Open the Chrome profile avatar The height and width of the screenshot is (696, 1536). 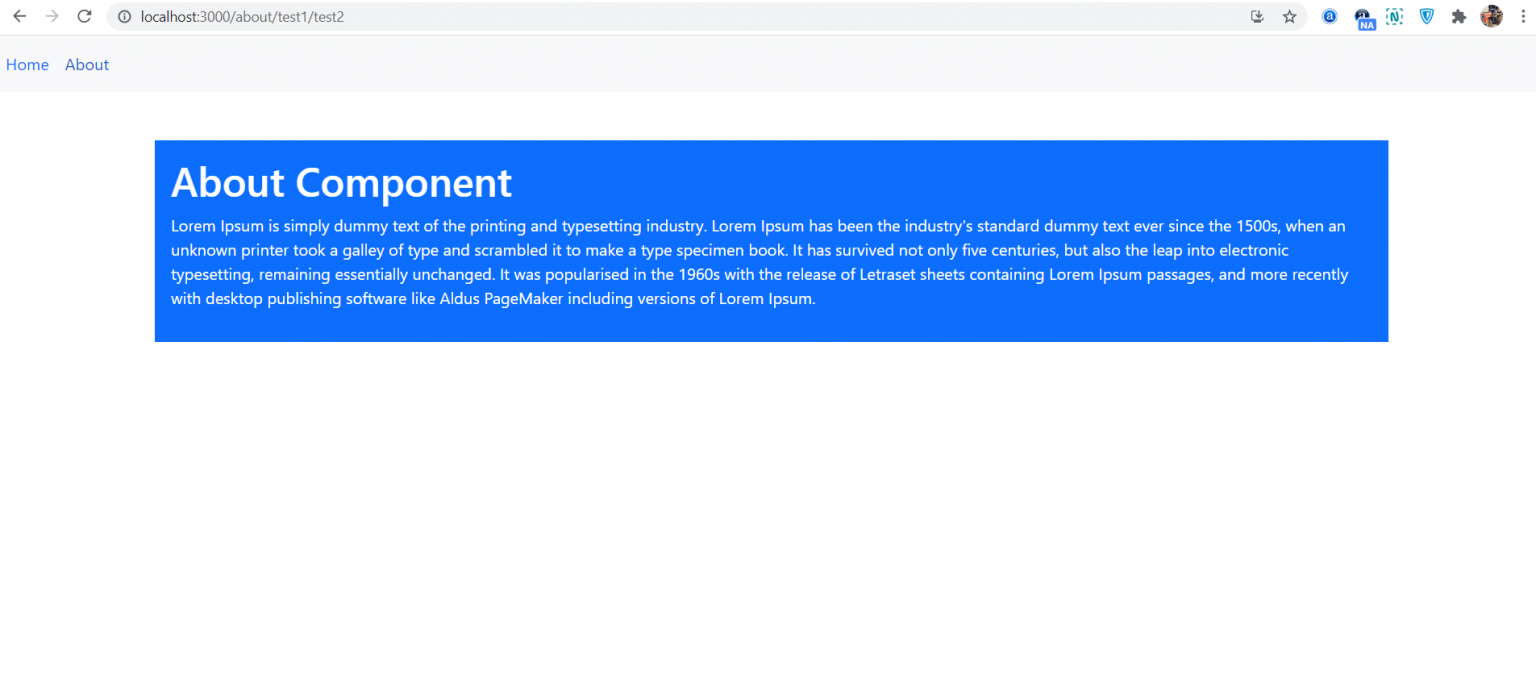coord(1491,16)
